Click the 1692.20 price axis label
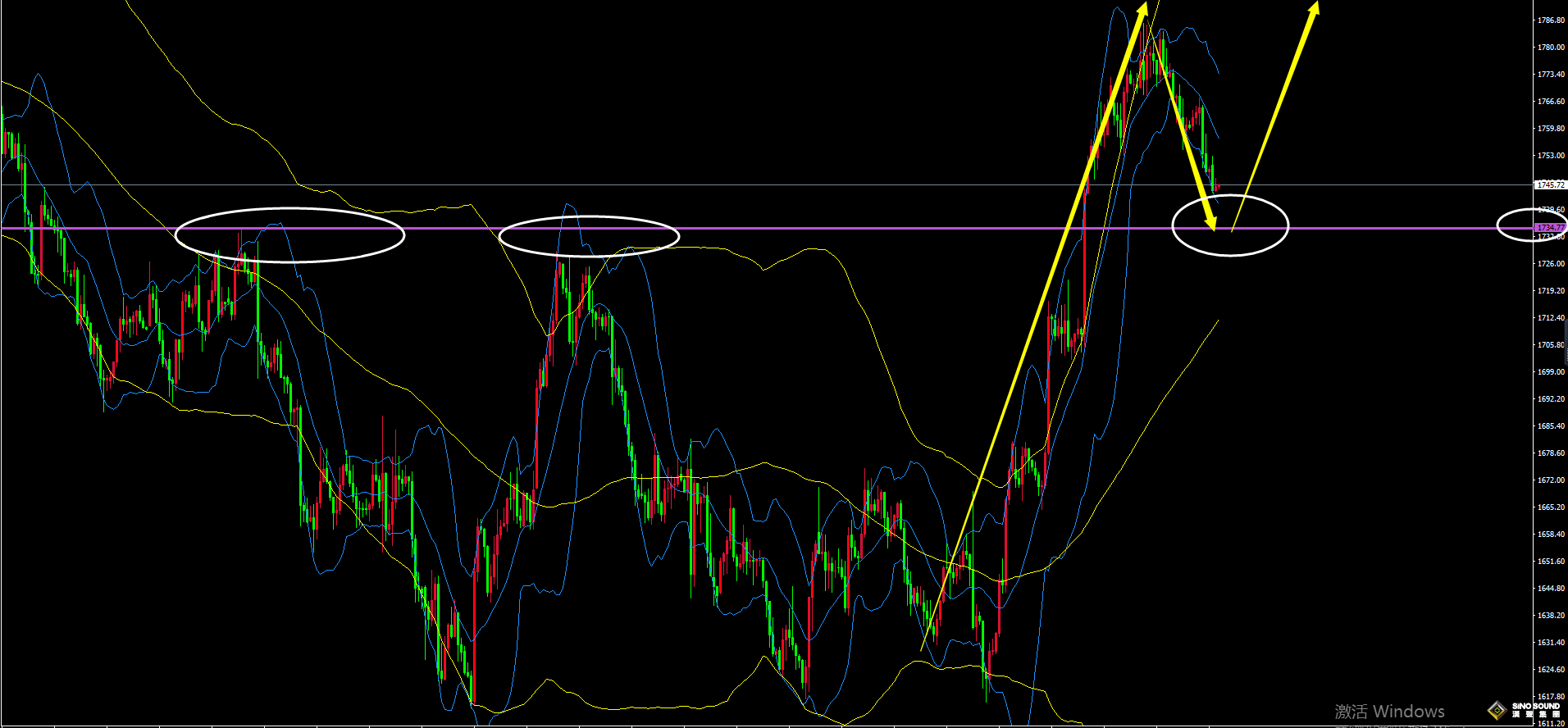Viewport: 1568px width, 728px height. tap(1551, 398)
